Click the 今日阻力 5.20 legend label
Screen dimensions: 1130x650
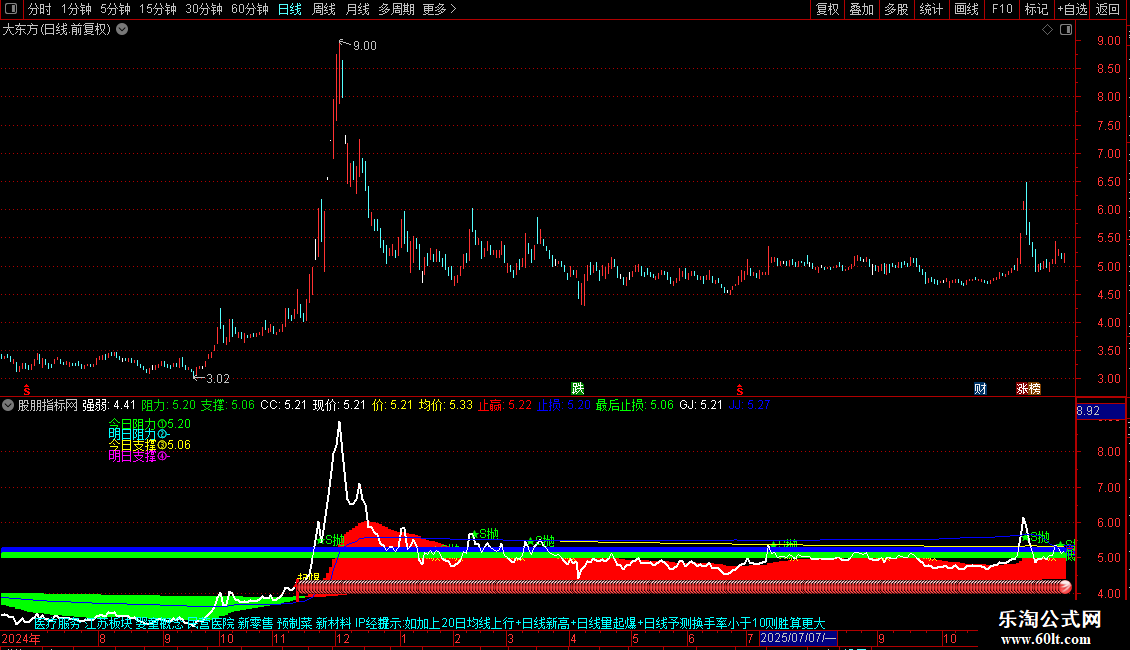coord(149,424)
